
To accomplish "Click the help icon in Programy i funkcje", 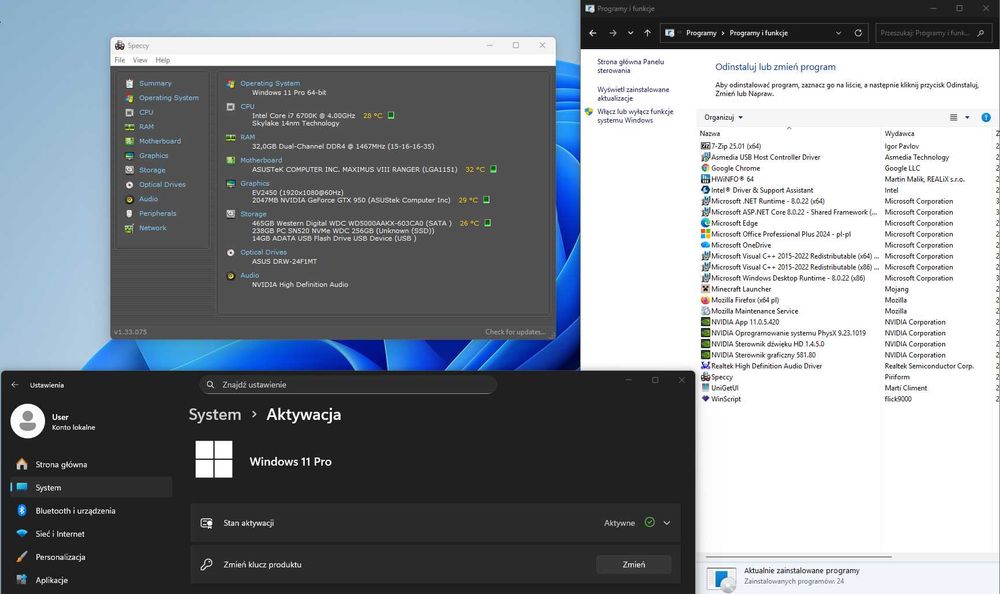I will [986, 117].
